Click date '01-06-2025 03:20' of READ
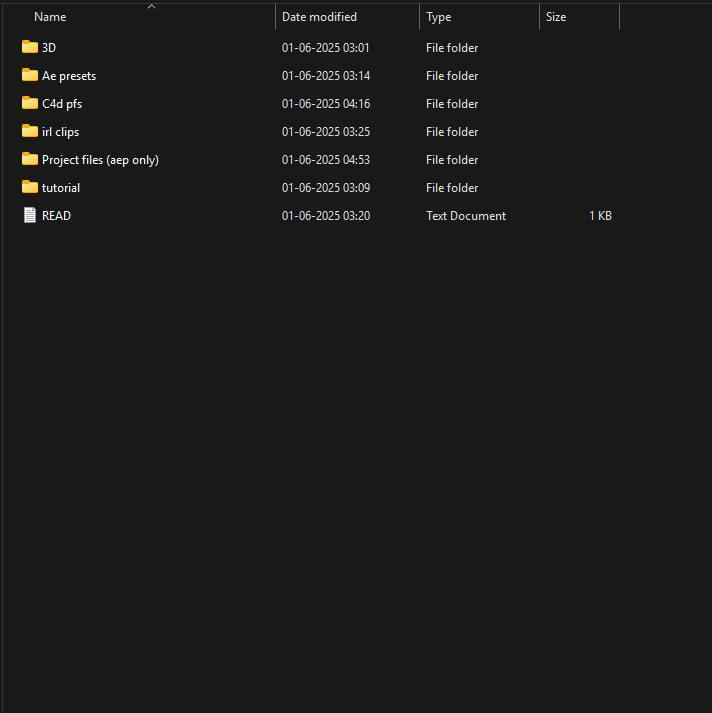This screenshot has height=713, width=712. (x=326, y=216)
